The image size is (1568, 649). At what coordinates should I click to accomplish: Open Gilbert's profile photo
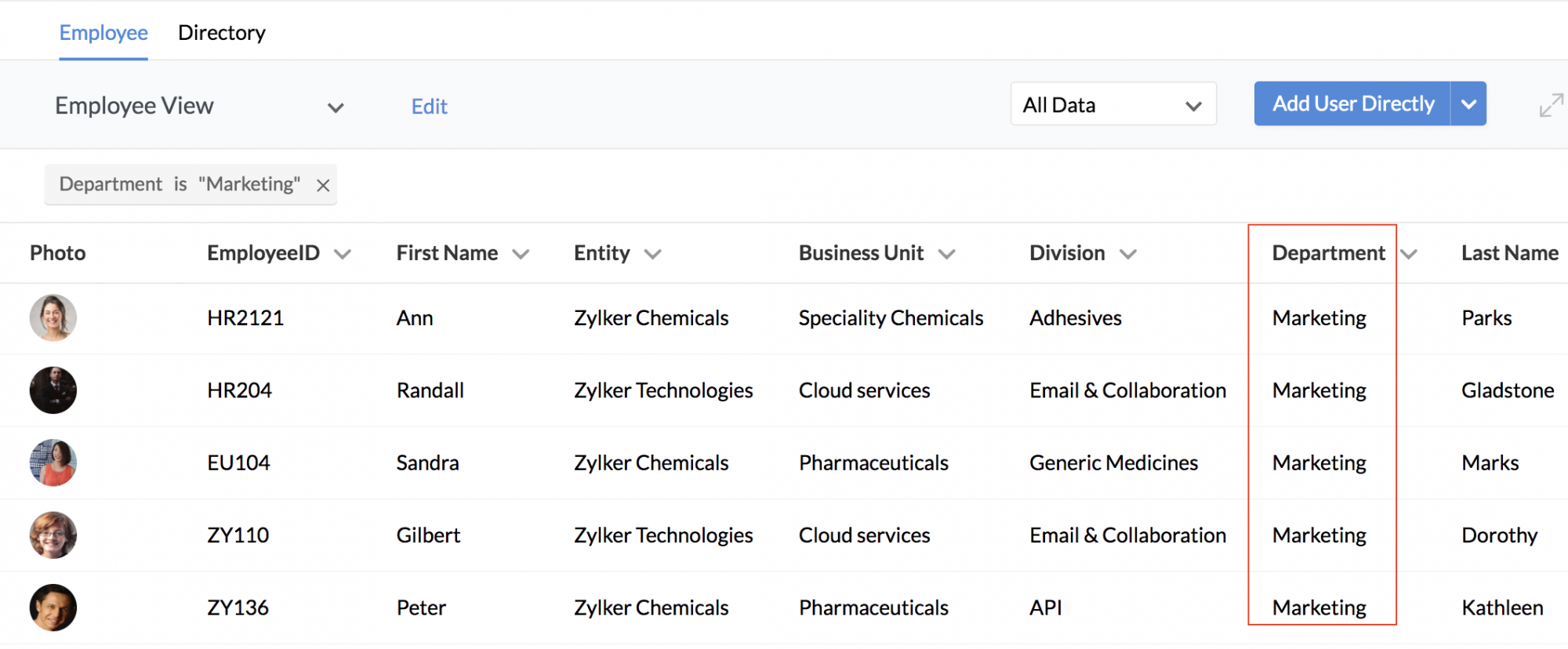pyautogui.click(x=53, y=535)
